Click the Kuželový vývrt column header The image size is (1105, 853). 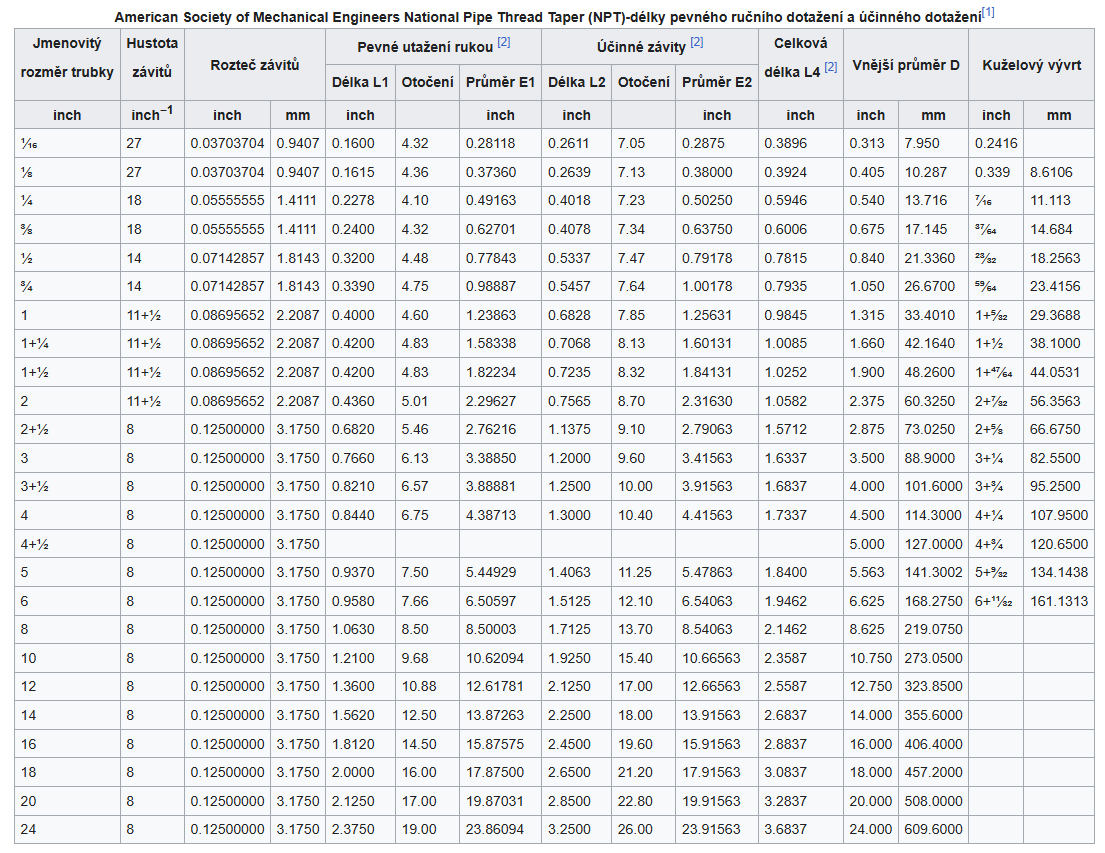[1032, 65]
